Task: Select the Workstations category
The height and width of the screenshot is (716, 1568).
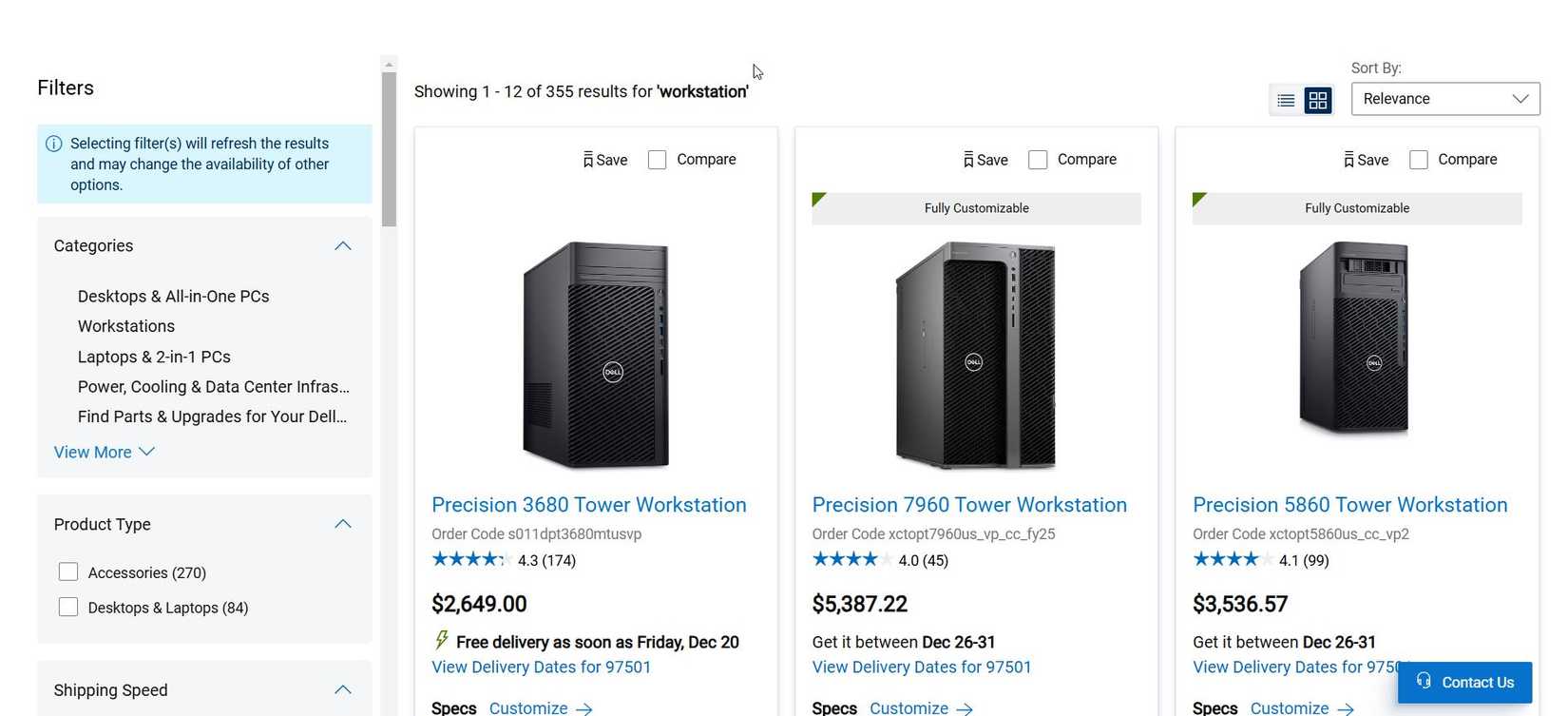Action: point(125,326)
